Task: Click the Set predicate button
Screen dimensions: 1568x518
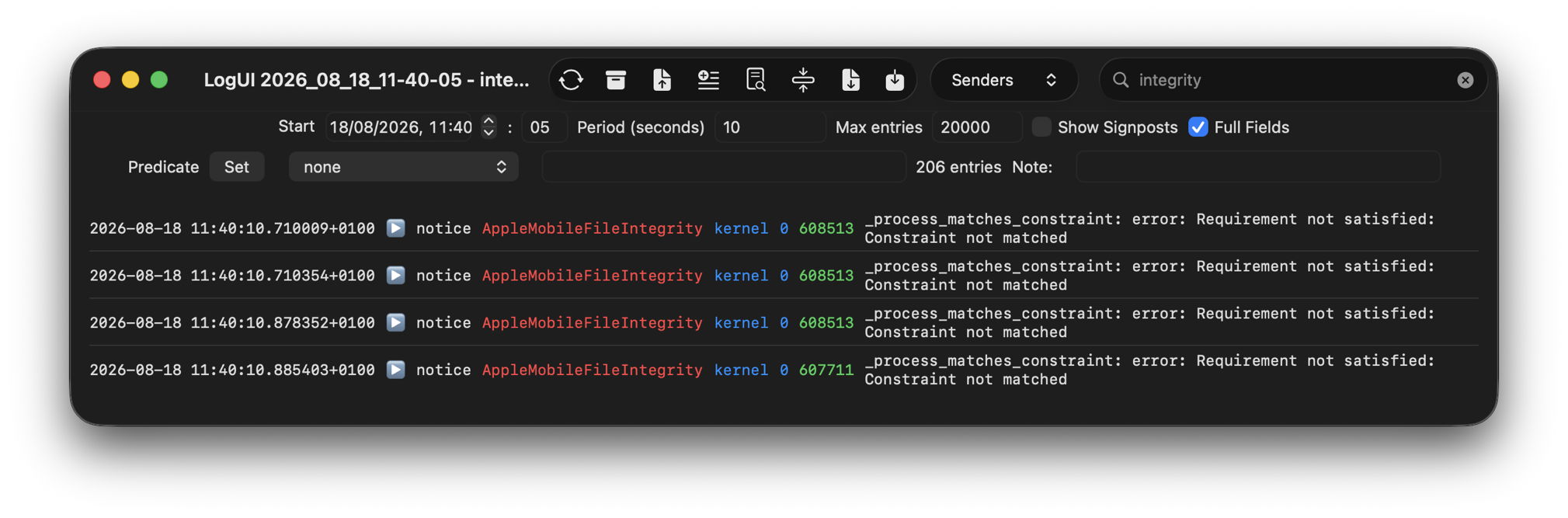Action: pyautogui.click(x=237, y=167)
